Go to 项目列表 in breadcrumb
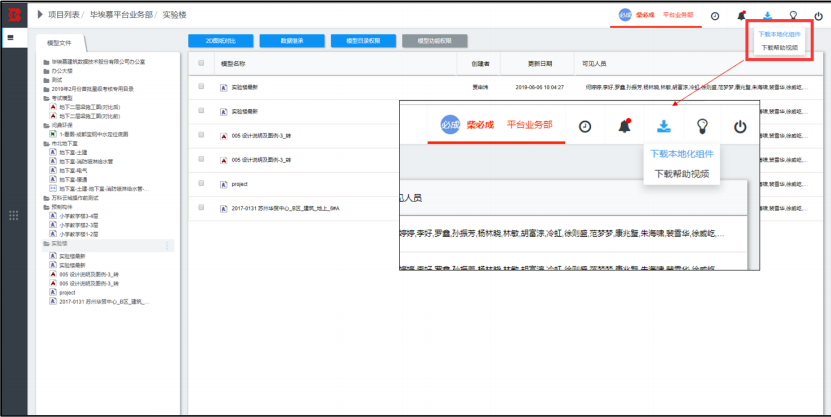 point(64,15)
